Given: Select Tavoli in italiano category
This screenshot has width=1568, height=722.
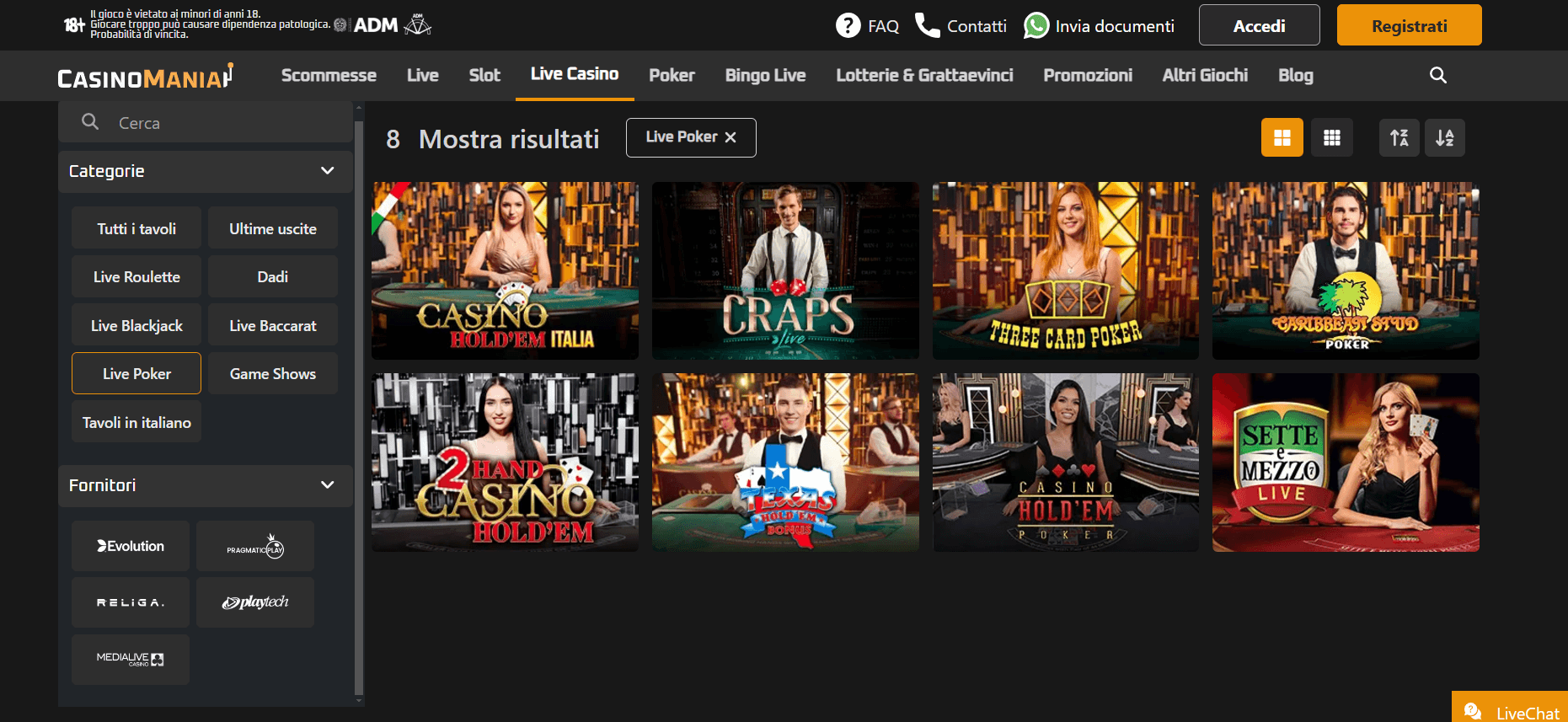Looking at the screenshot, I should (x=136, y=422).
